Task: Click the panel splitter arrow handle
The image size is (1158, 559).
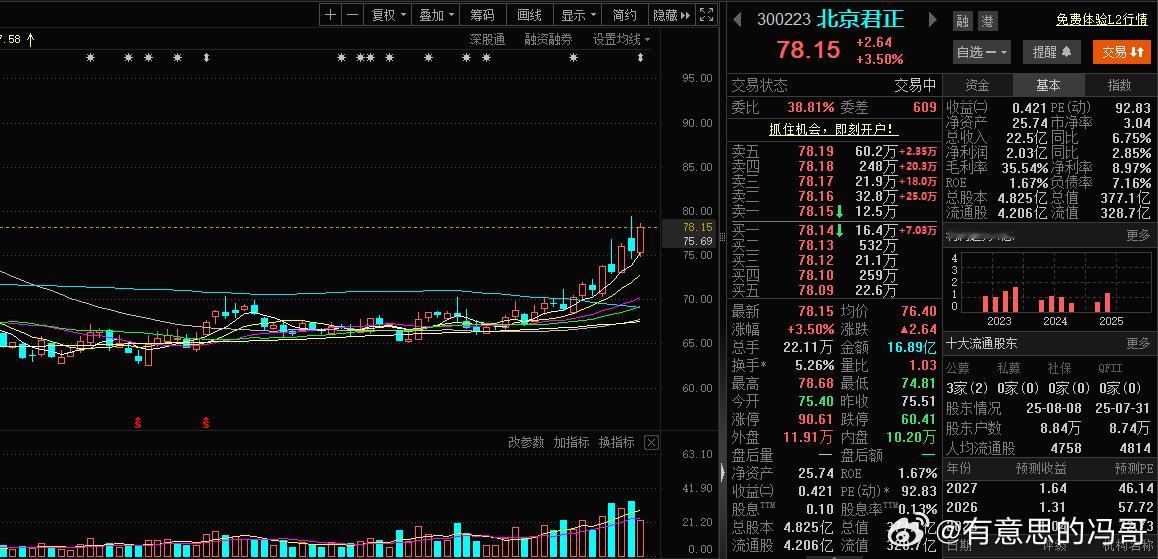Action: [x=723, y=471]
